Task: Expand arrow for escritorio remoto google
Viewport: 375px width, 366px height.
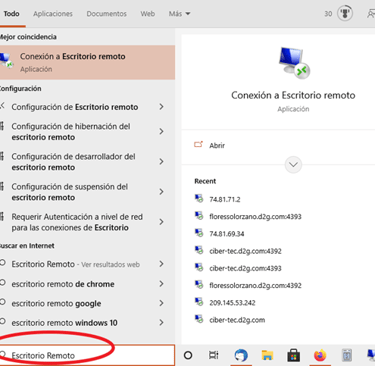Action: point(161,303)
